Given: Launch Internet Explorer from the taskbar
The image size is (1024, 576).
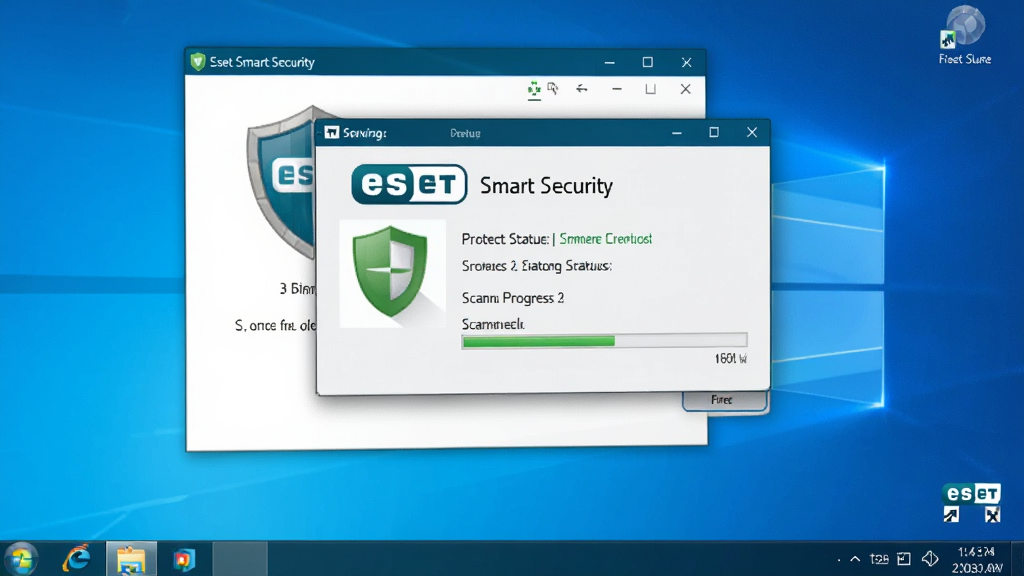Looking at the screenshot, I should (x=76, y=559).
